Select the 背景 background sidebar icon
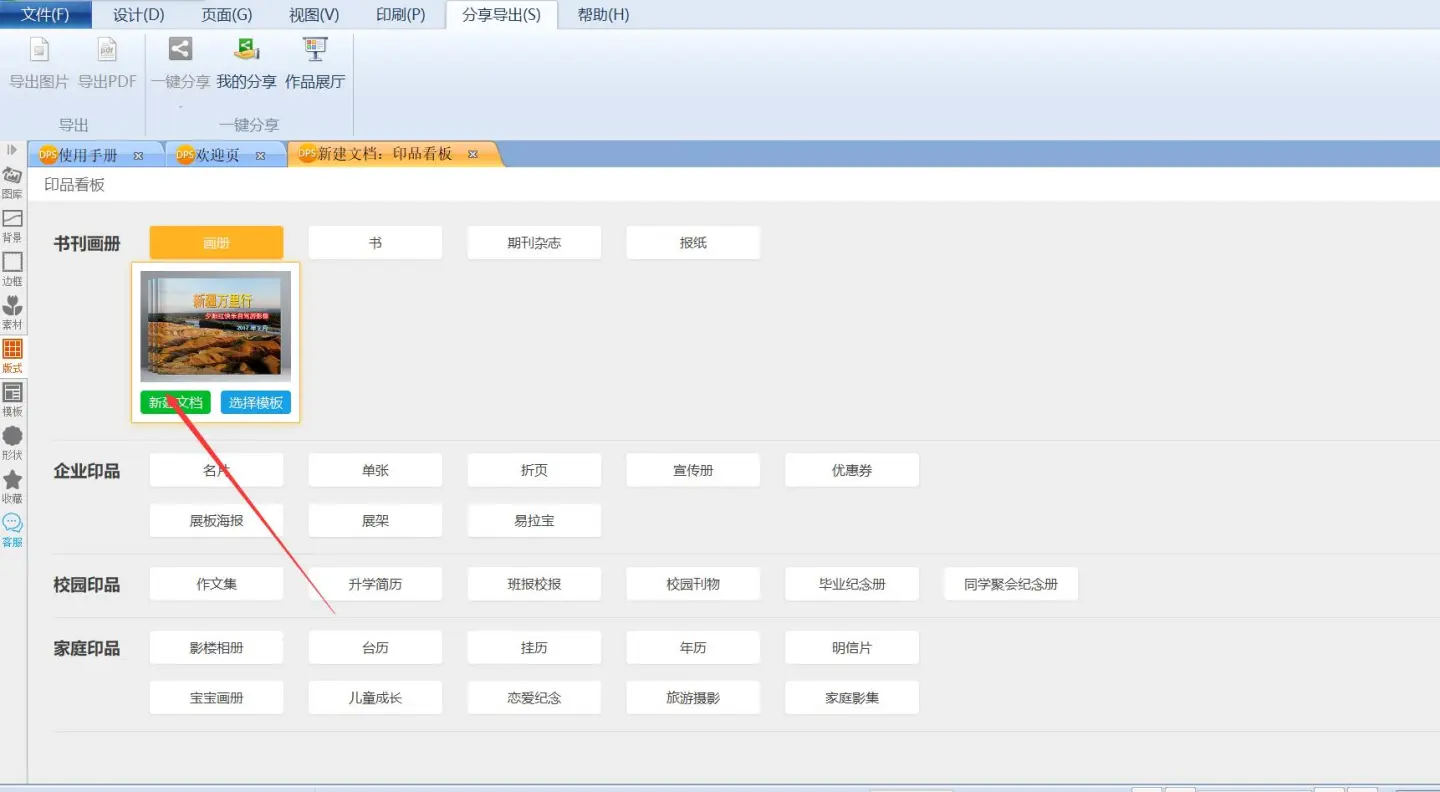The width and height of the screenshot is (1440, 792). [x=12, y=225]
